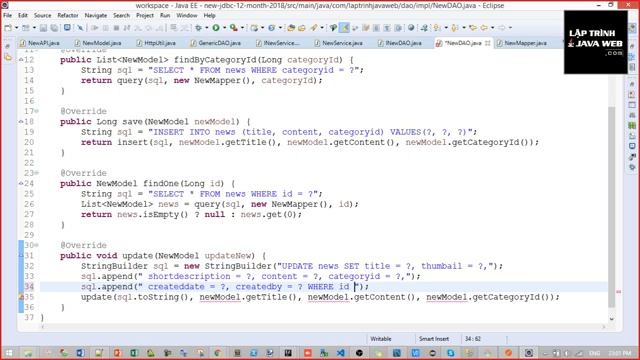Open the Package Explorer sidebar icon
Viewport: 640px width, 360px height.
pyautogui.click(x=8, y=58)
